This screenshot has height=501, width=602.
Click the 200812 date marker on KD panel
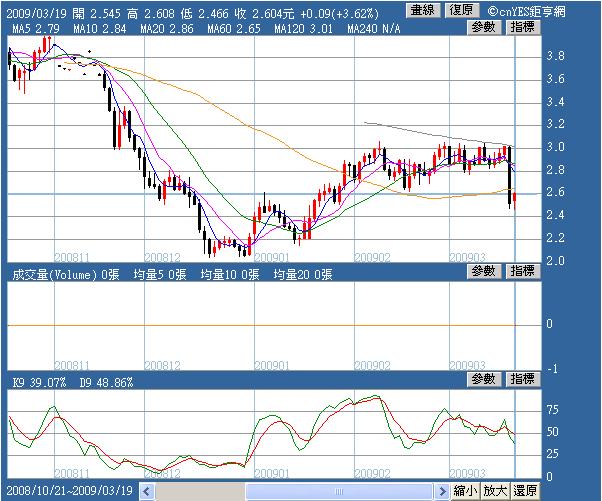[x=162, y=473]
